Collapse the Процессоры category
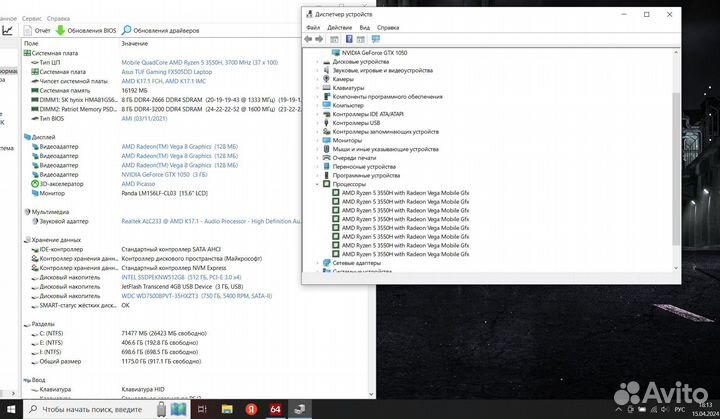The image size is (720, 419). 317,184
